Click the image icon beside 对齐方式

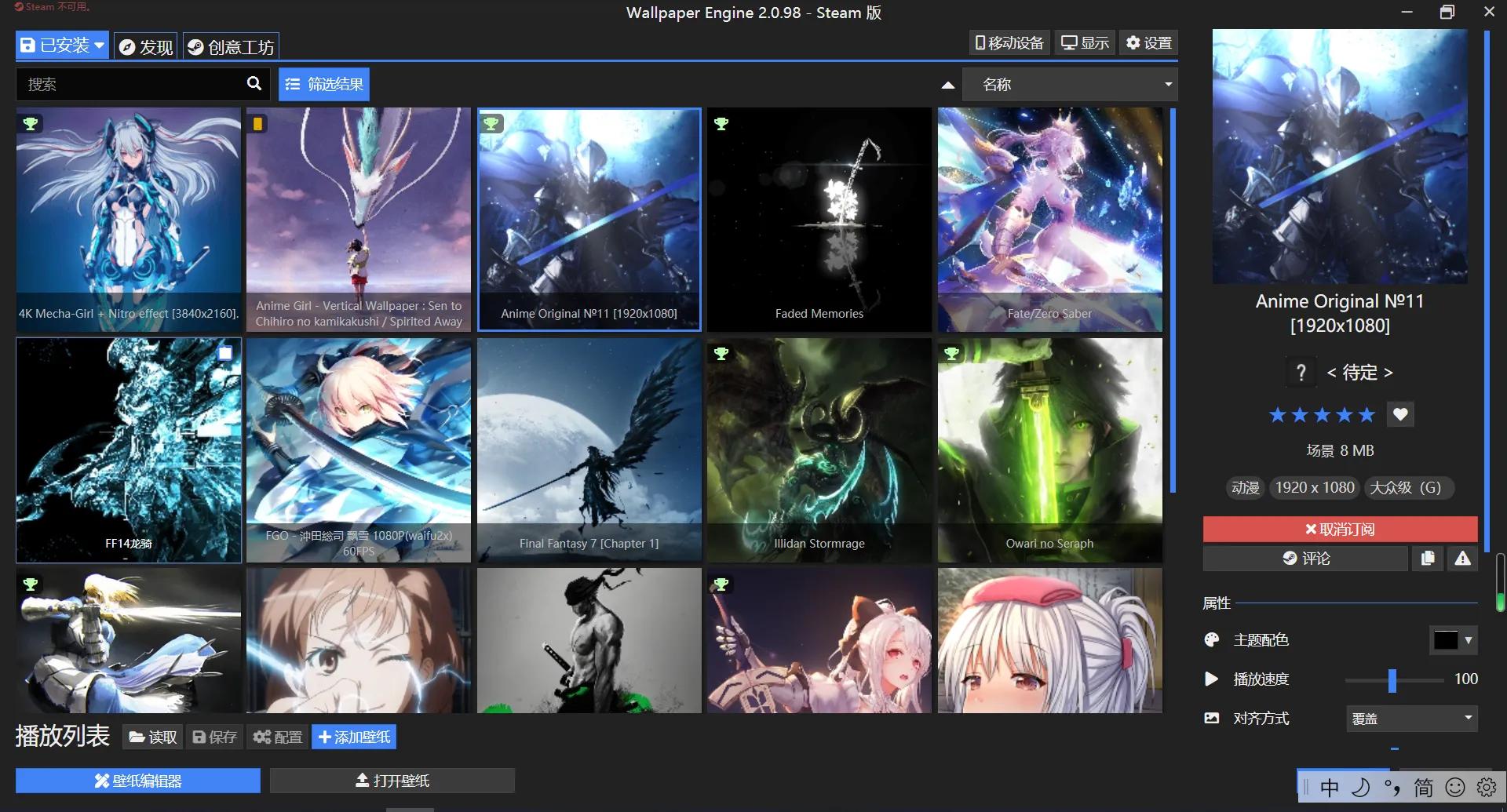pyautogui.click(x=1212, y=718)
